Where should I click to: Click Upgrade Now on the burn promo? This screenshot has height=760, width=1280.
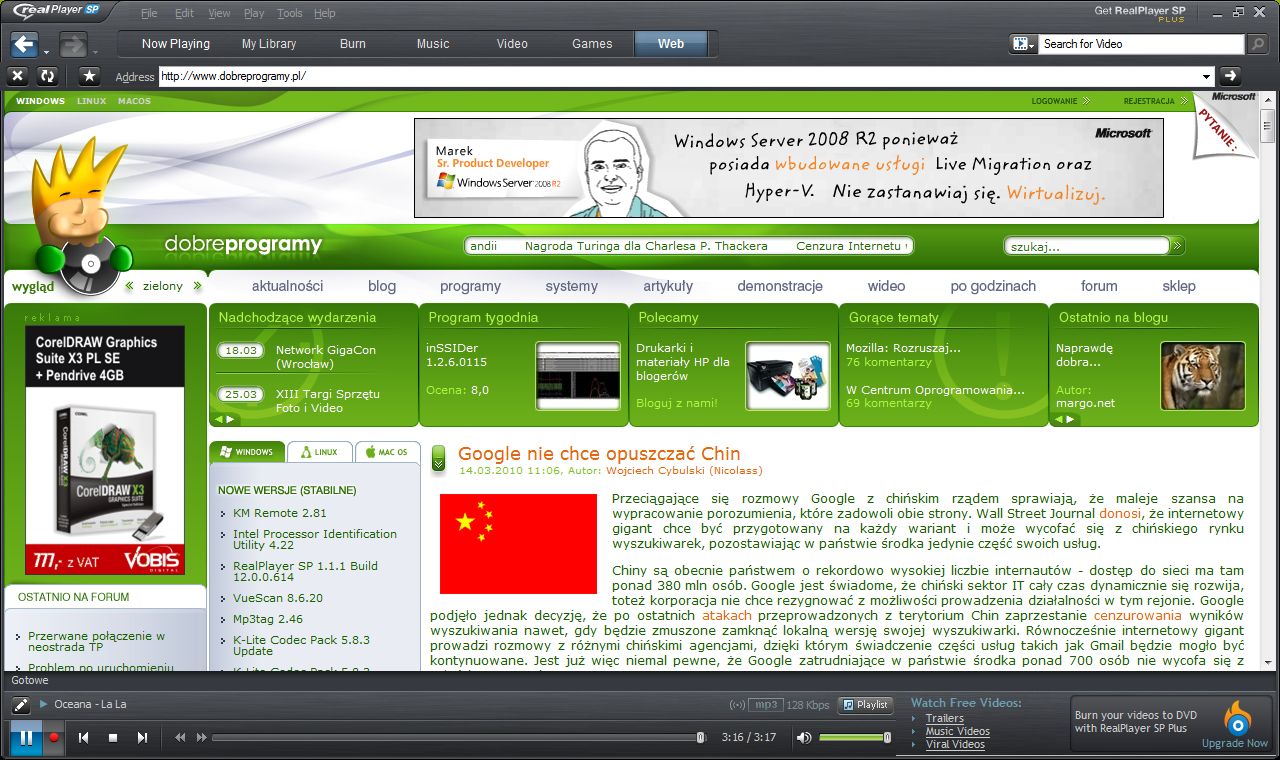1235,743
